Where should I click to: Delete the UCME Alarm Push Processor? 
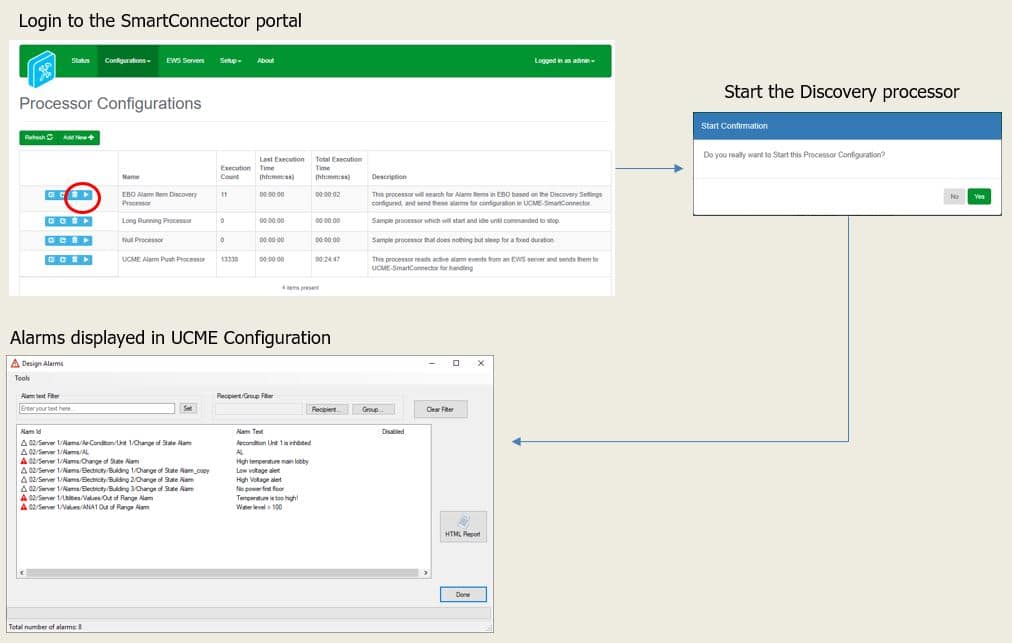pos(74,260)
